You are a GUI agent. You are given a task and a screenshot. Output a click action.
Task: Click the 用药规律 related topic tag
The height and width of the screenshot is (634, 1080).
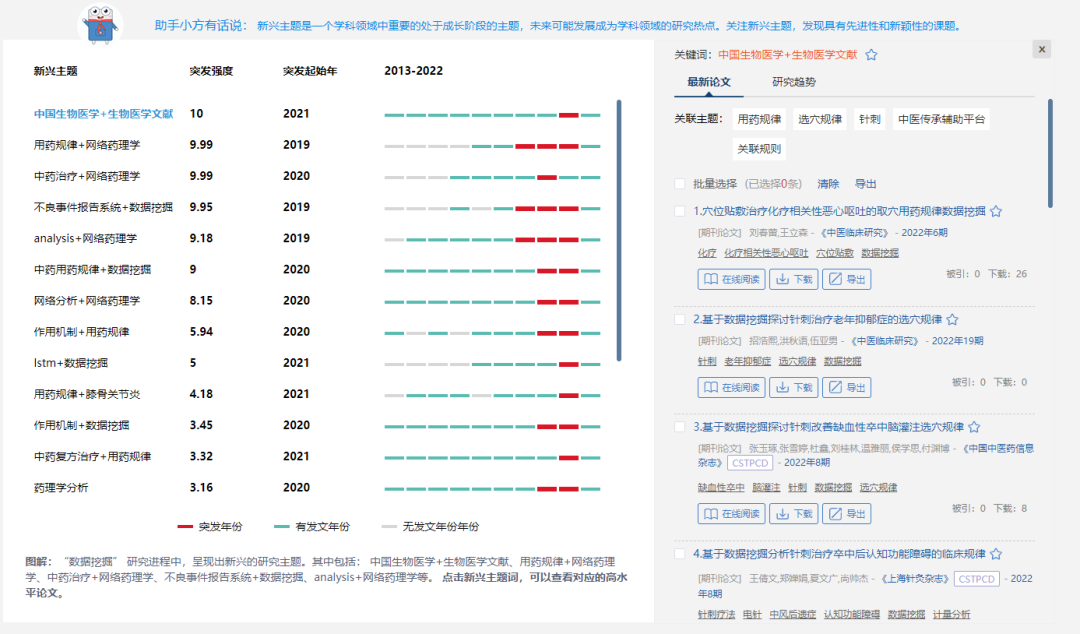tap(759, 120)
